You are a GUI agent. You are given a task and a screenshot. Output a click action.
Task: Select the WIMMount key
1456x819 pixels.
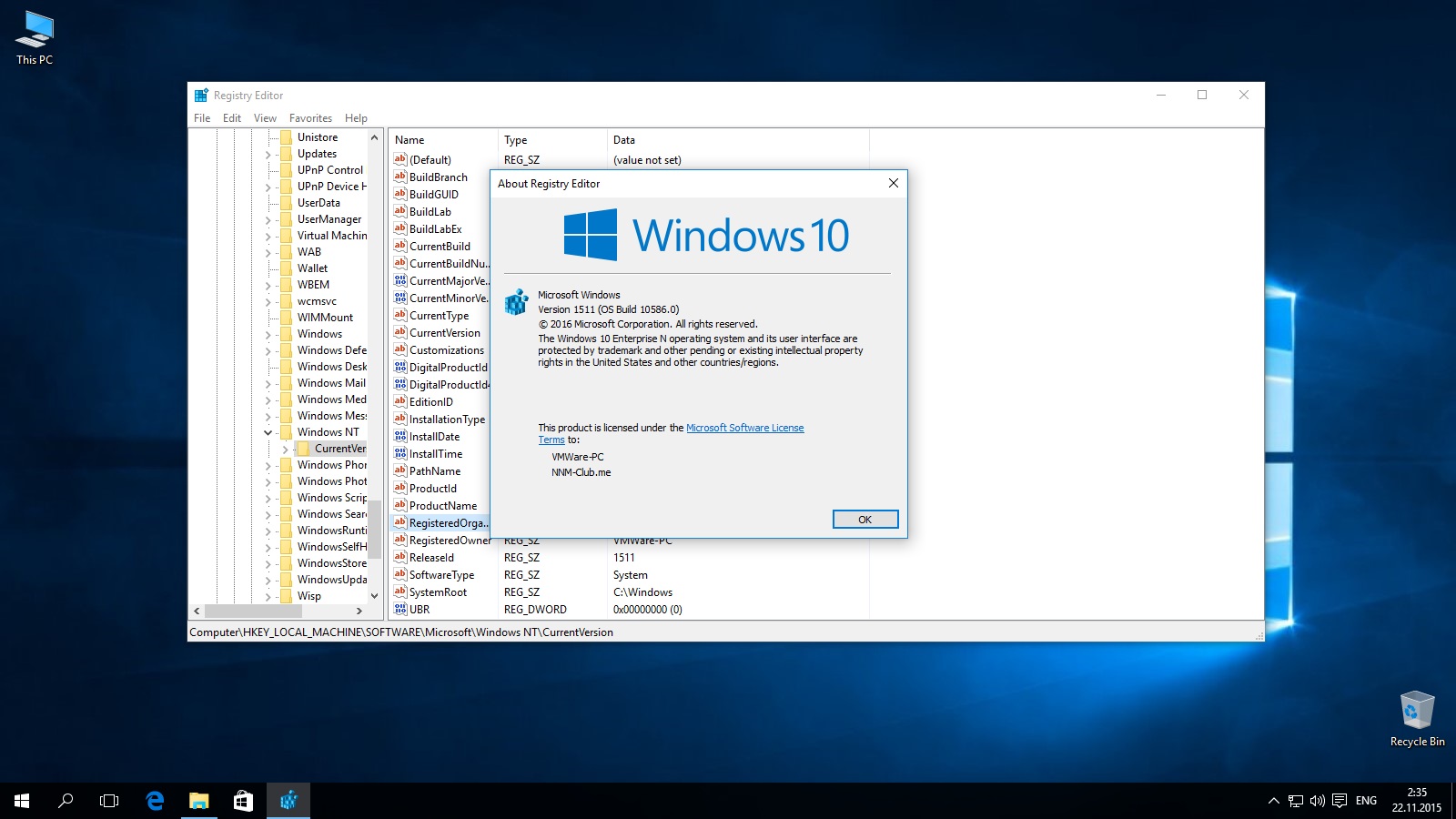click(x=325, y=318)
